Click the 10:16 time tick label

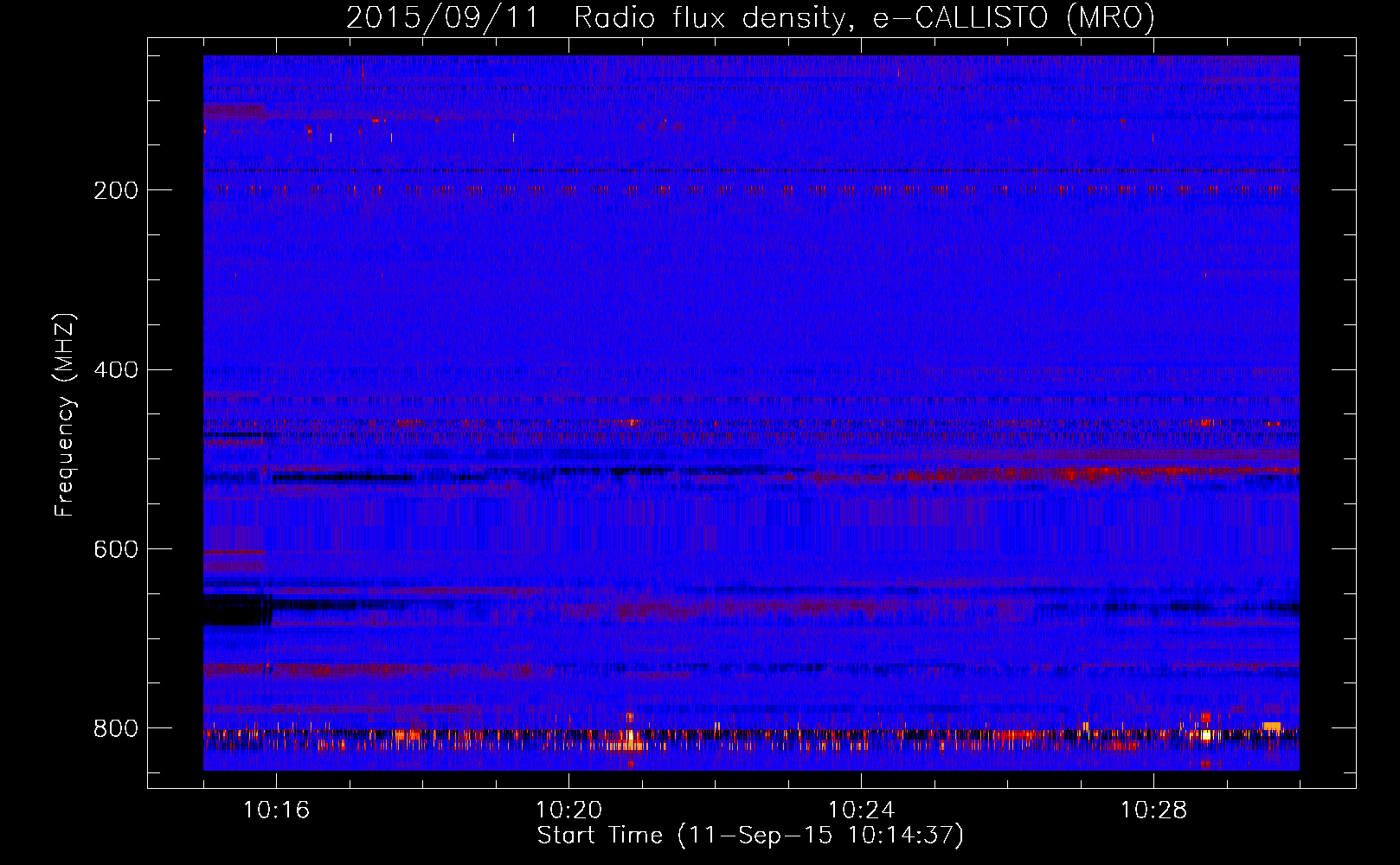tap(277, 811)
